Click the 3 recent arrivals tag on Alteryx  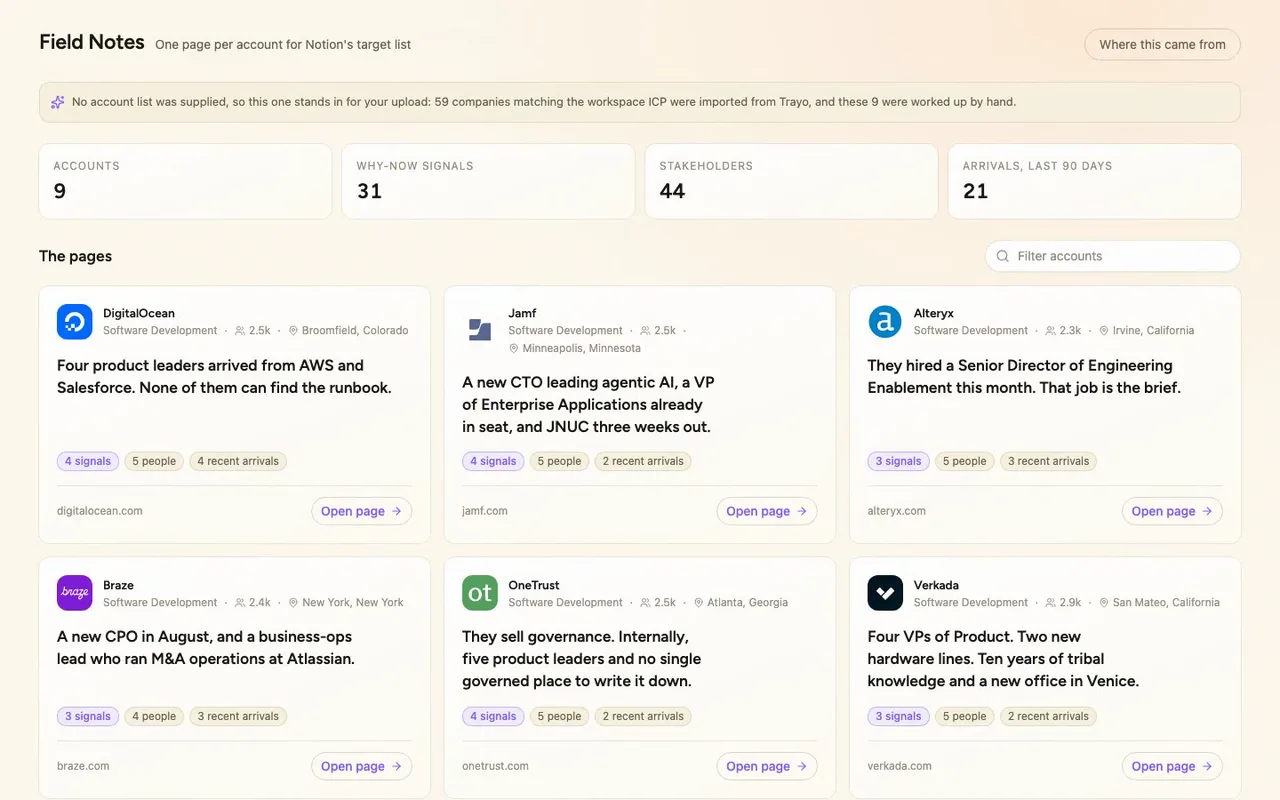[x=1049, y=461]
